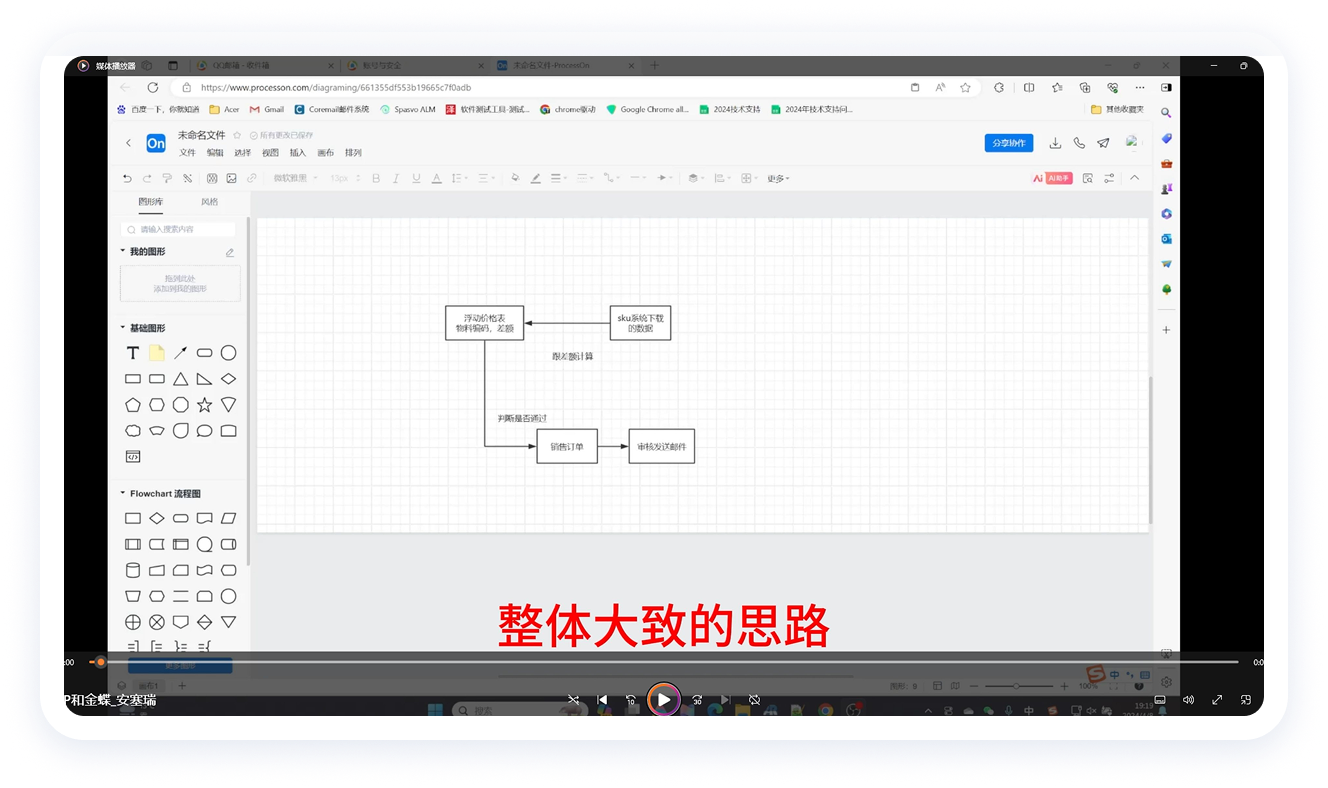Click the sku系统下载的数据 box
This screenshot has height=788, width=1328.
[x=641, y=323]
